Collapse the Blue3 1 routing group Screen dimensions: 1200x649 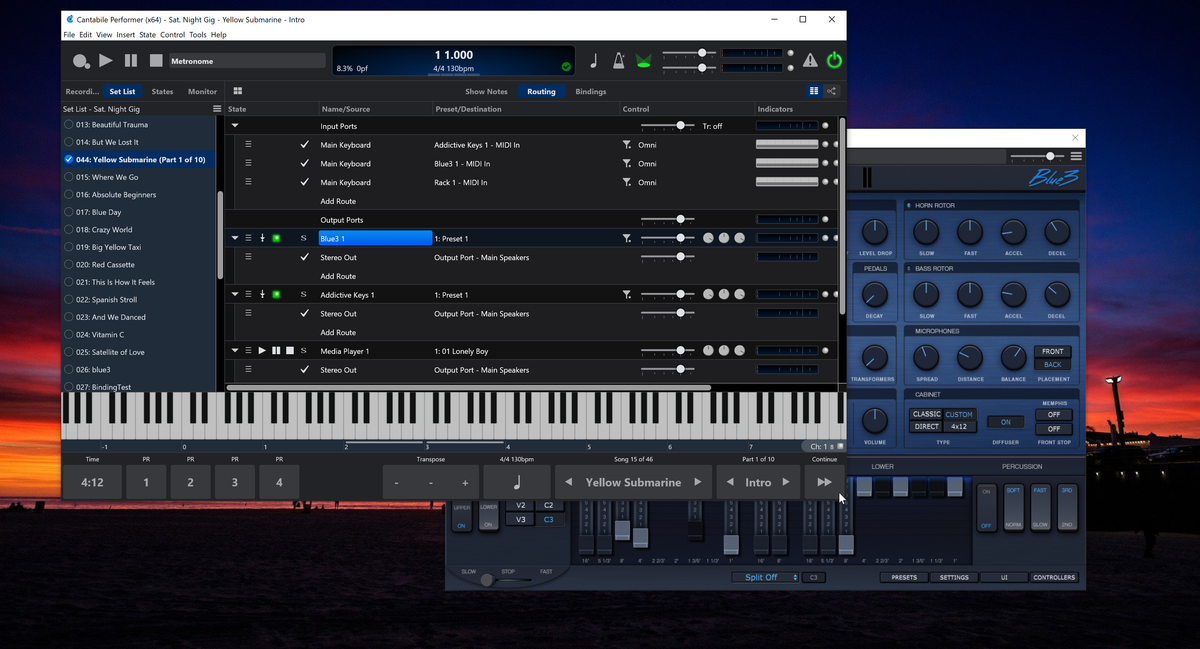[x=233, y=237]
